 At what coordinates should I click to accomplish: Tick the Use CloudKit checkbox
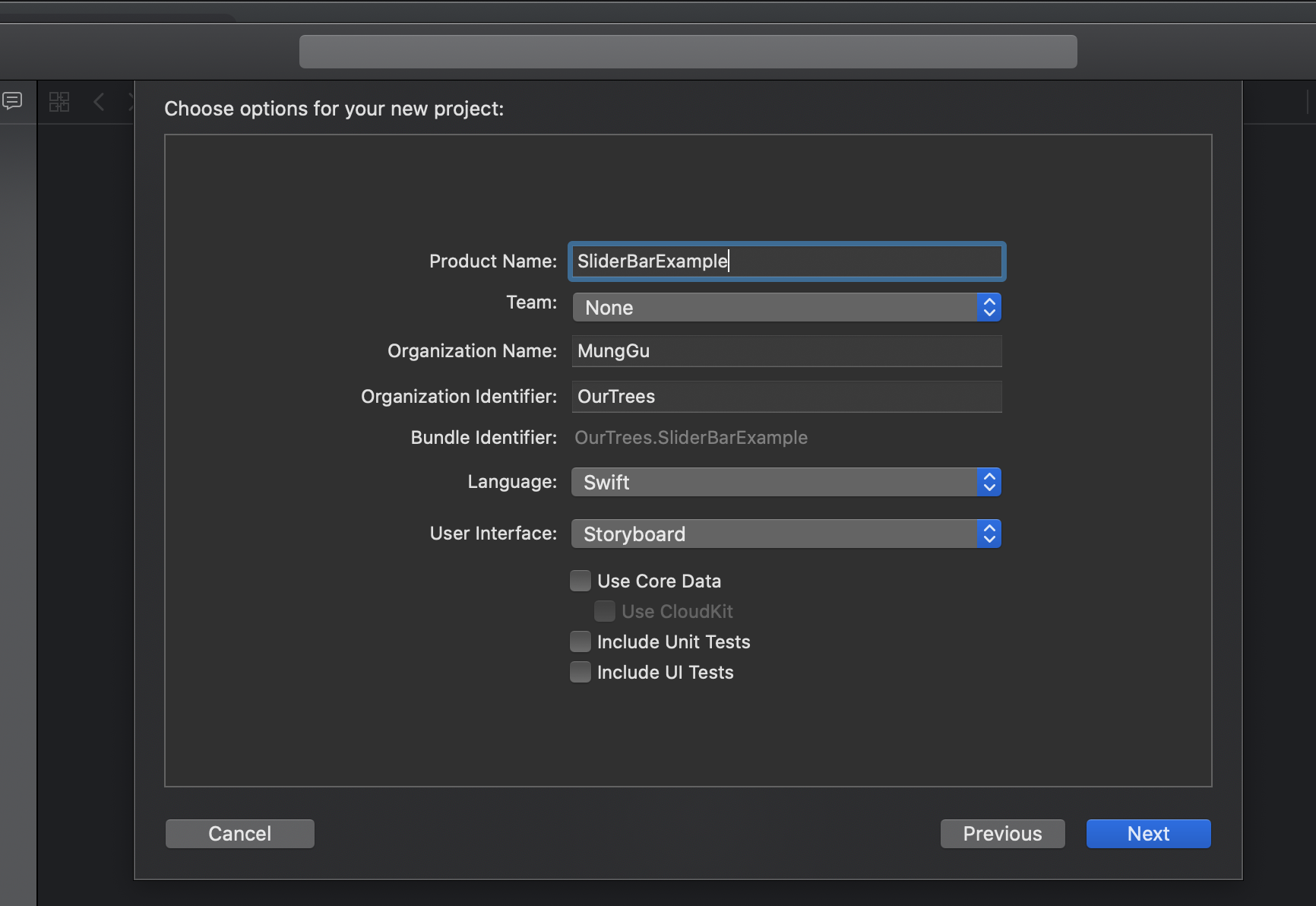click(605, 611)
